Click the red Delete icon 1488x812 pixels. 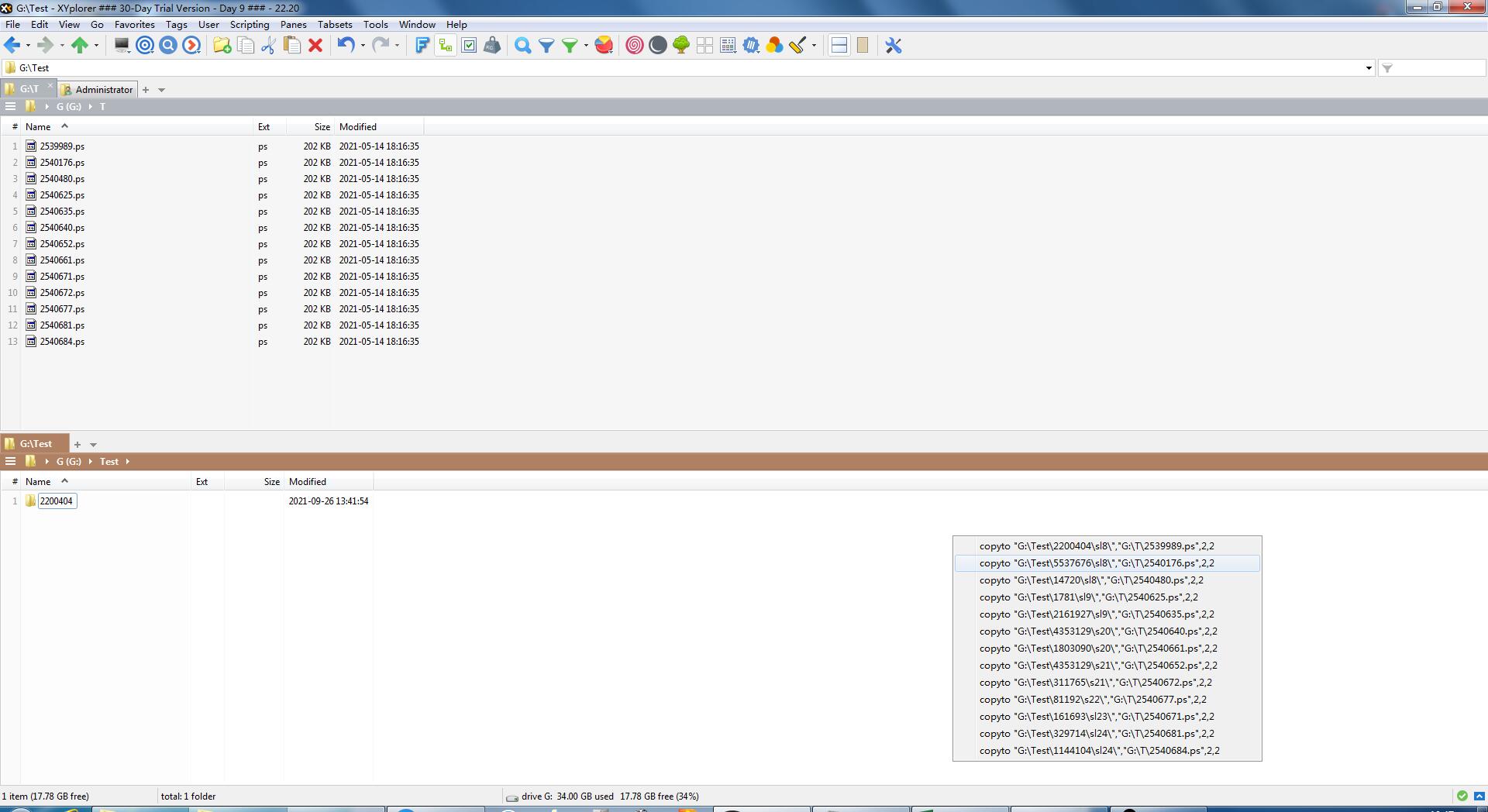(315, 46)
